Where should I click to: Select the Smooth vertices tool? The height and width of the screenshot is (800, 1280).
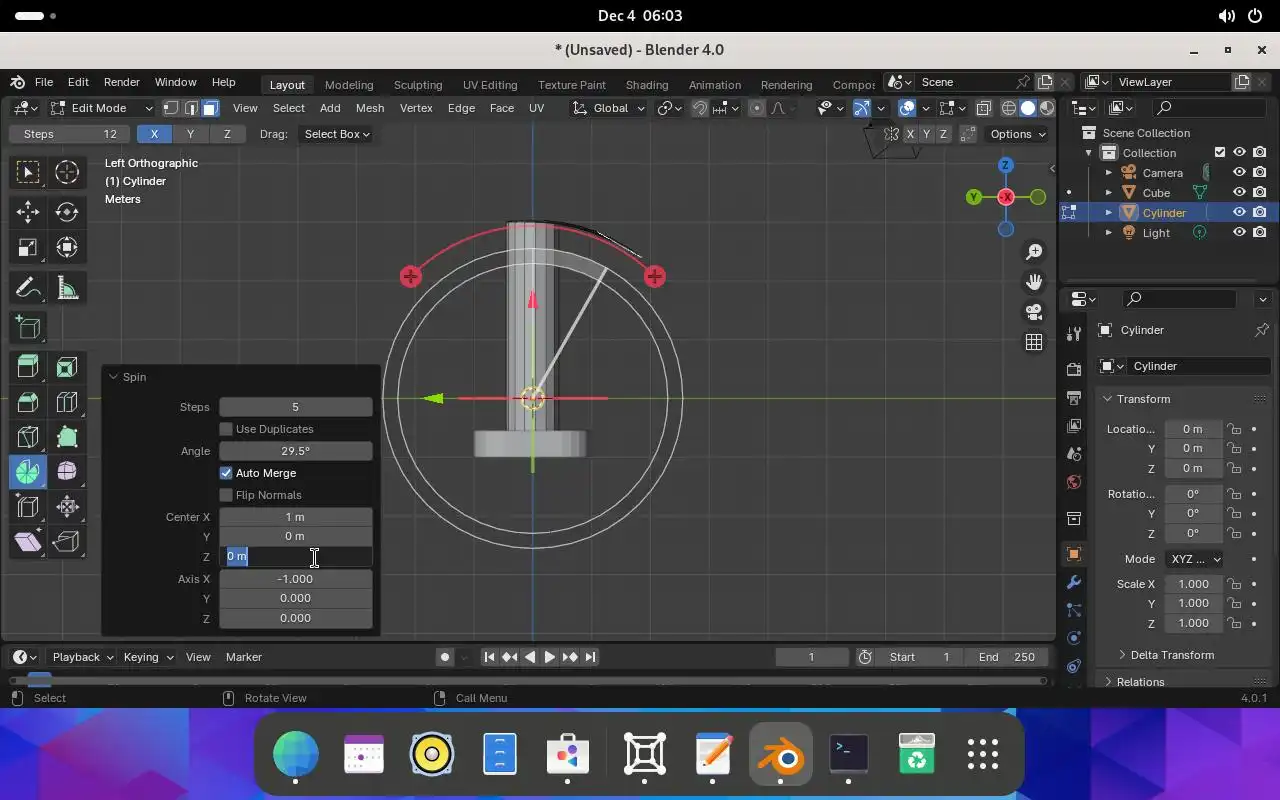click(x=67, y=472)
